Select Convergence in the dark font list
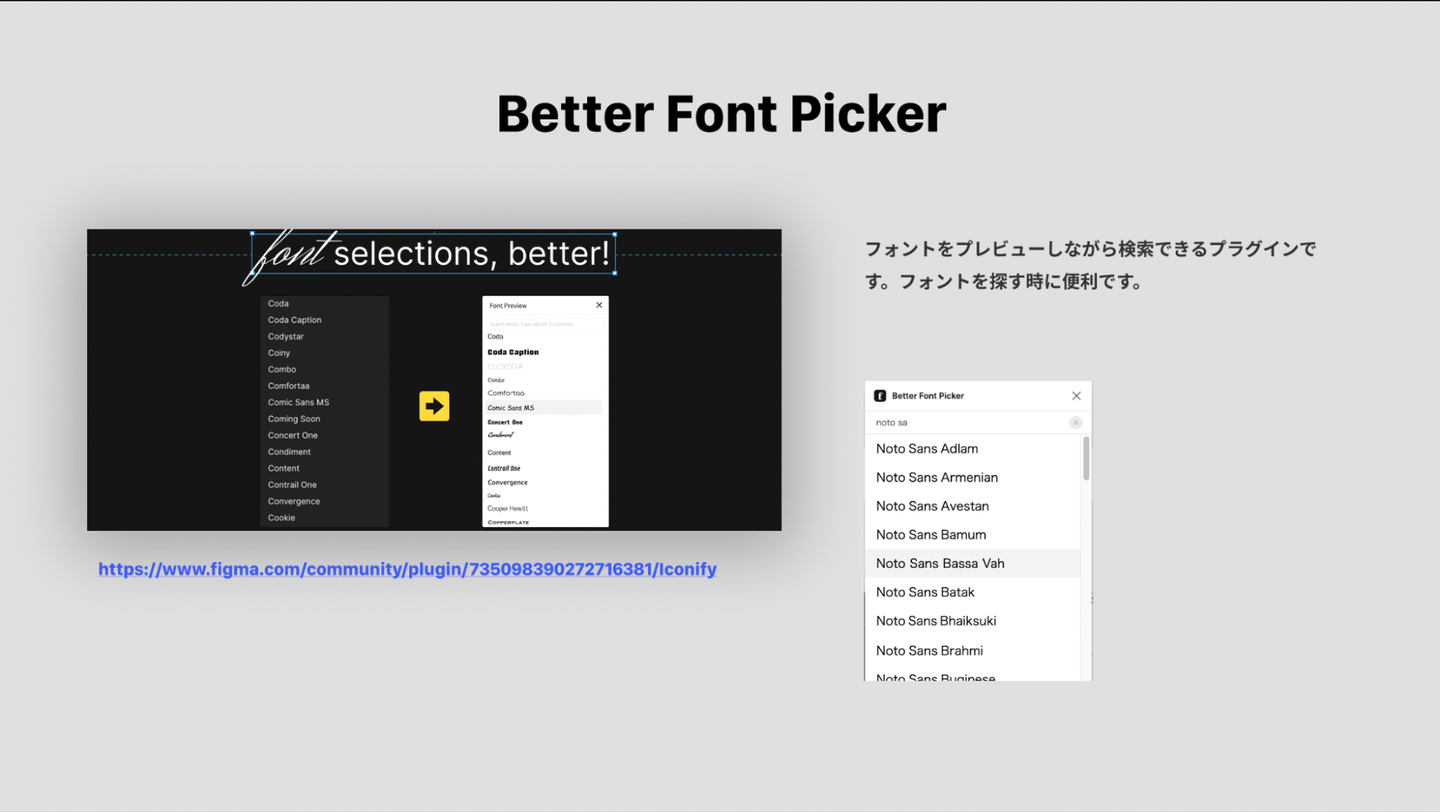Viewport: 1440px width, 812px height. click(x=294, y=501)
